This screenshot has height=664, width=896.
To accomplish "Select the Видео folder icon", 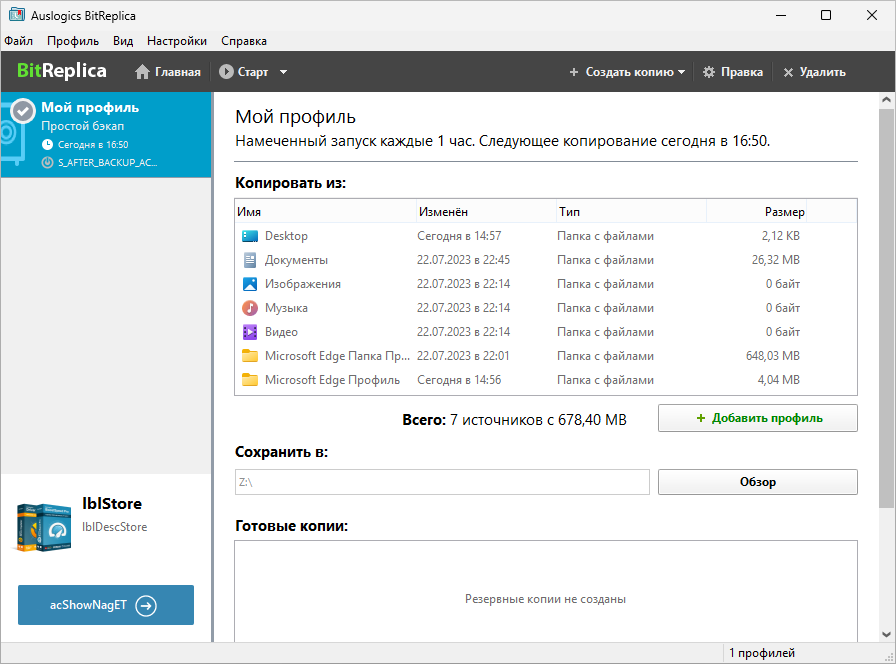I will [x=250, y=332].
